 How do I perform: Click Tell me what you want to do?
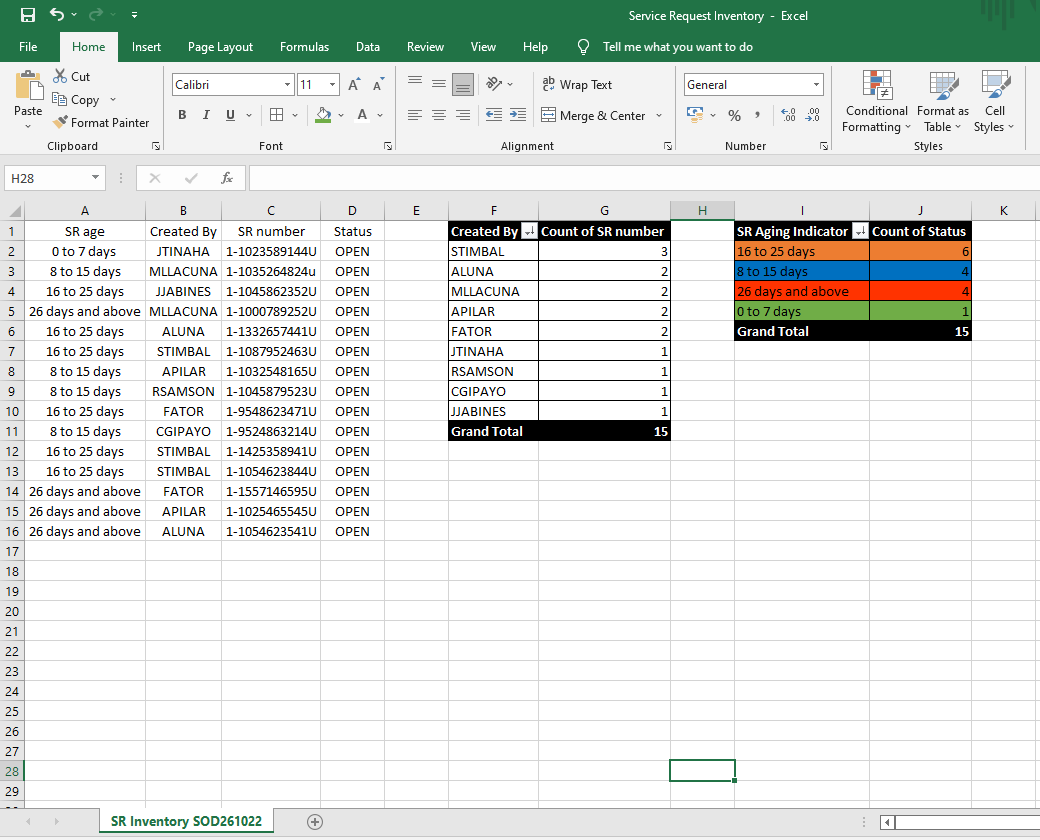click(x=677, y=46)
